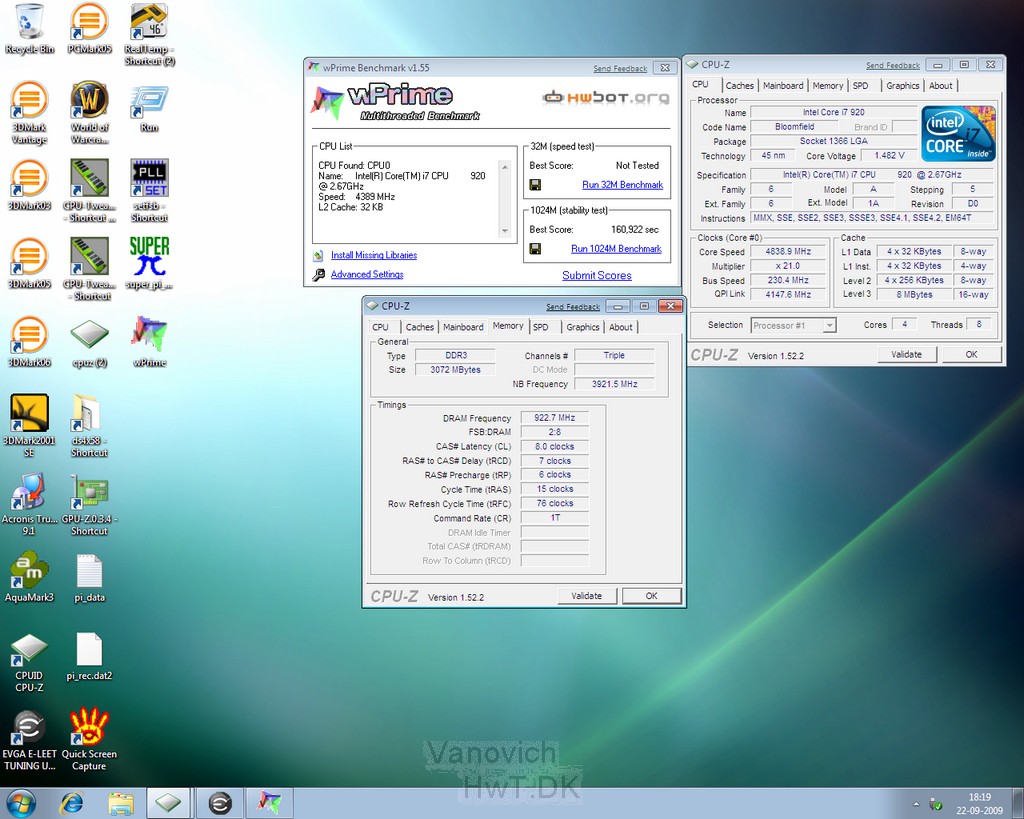
Task: Open the PCMark05 desktop shortcut
Action: [x=89, y=29]
